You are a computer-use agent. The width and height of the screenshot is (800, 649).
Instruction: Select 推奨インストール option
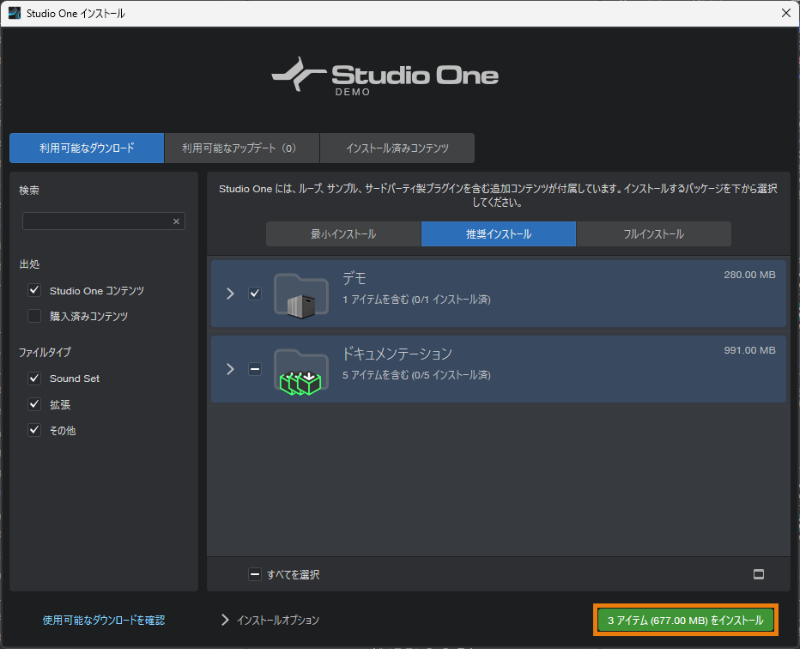[498, 234]
